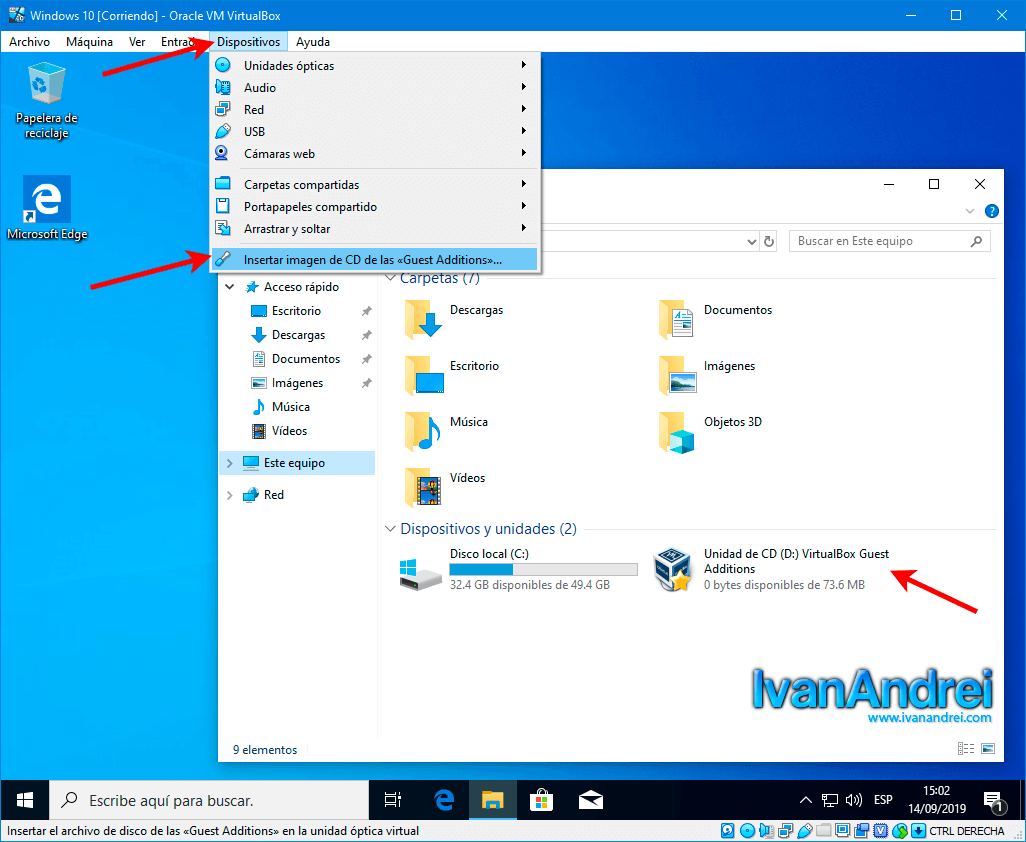Open Portapapeles compartido submenu
1026x842 pixels.
coord(374,207)
